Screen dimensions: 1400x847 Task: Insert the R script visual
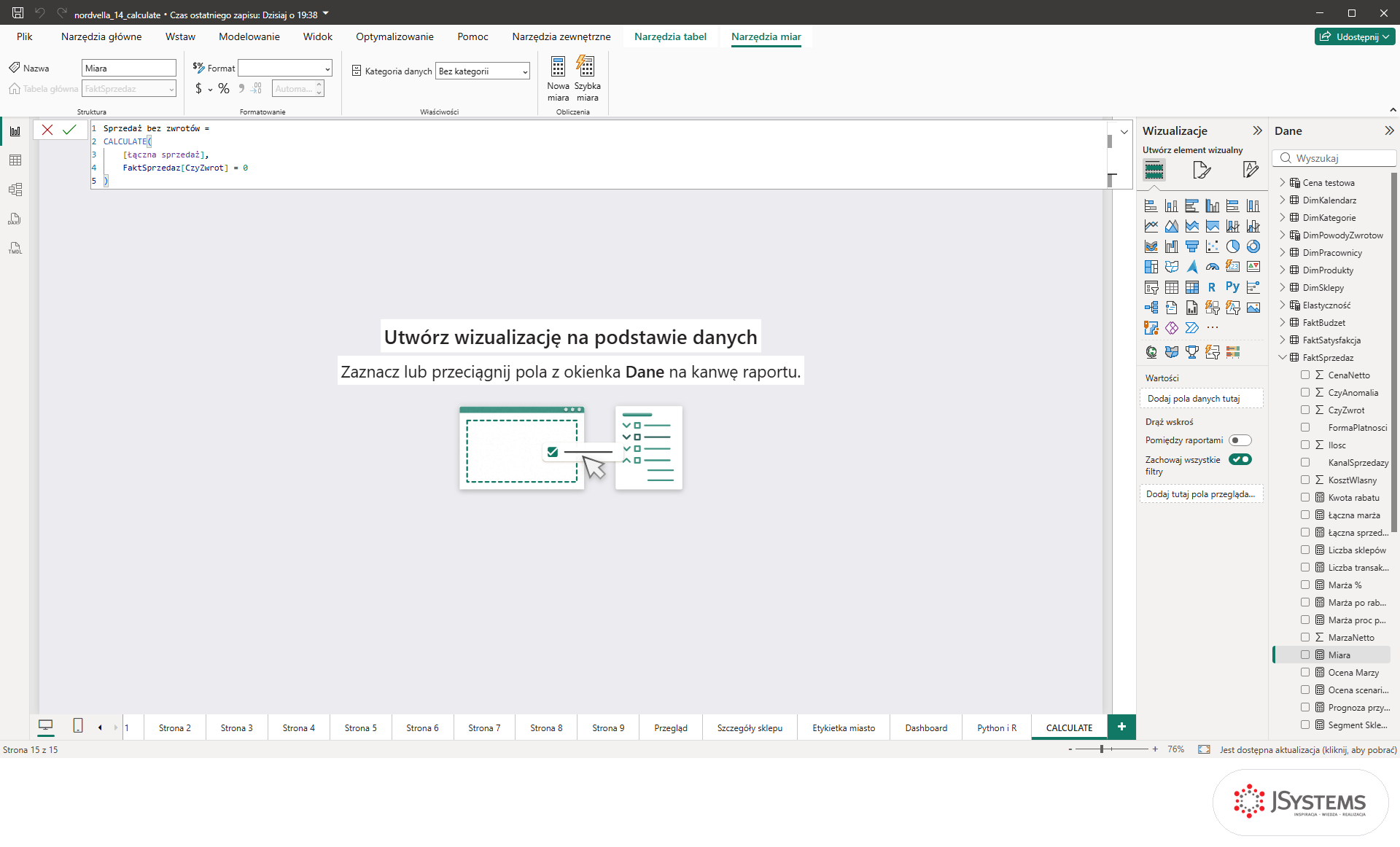[x=1212, y=287]
